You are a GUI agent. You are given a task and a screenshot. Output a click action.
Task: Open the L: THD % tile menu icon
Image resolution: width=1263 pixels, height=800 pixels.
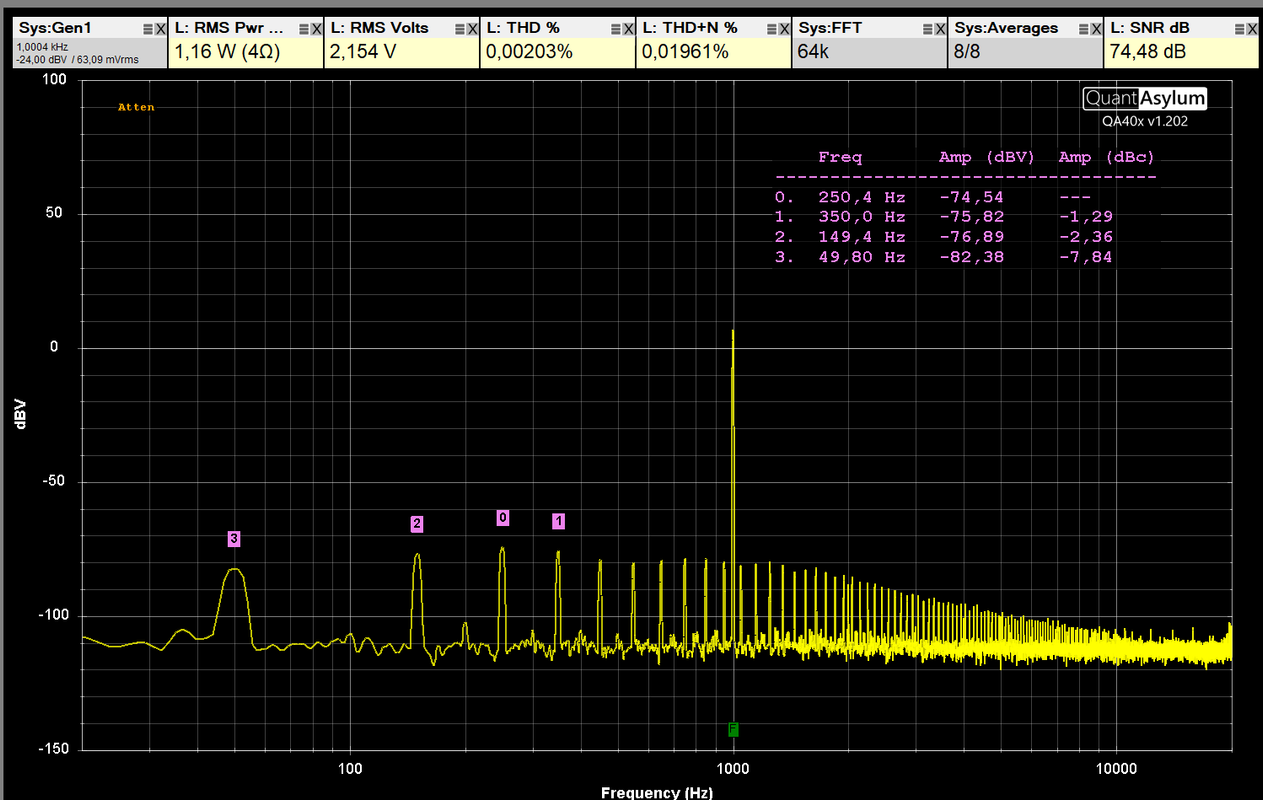[x=616, y=29]
